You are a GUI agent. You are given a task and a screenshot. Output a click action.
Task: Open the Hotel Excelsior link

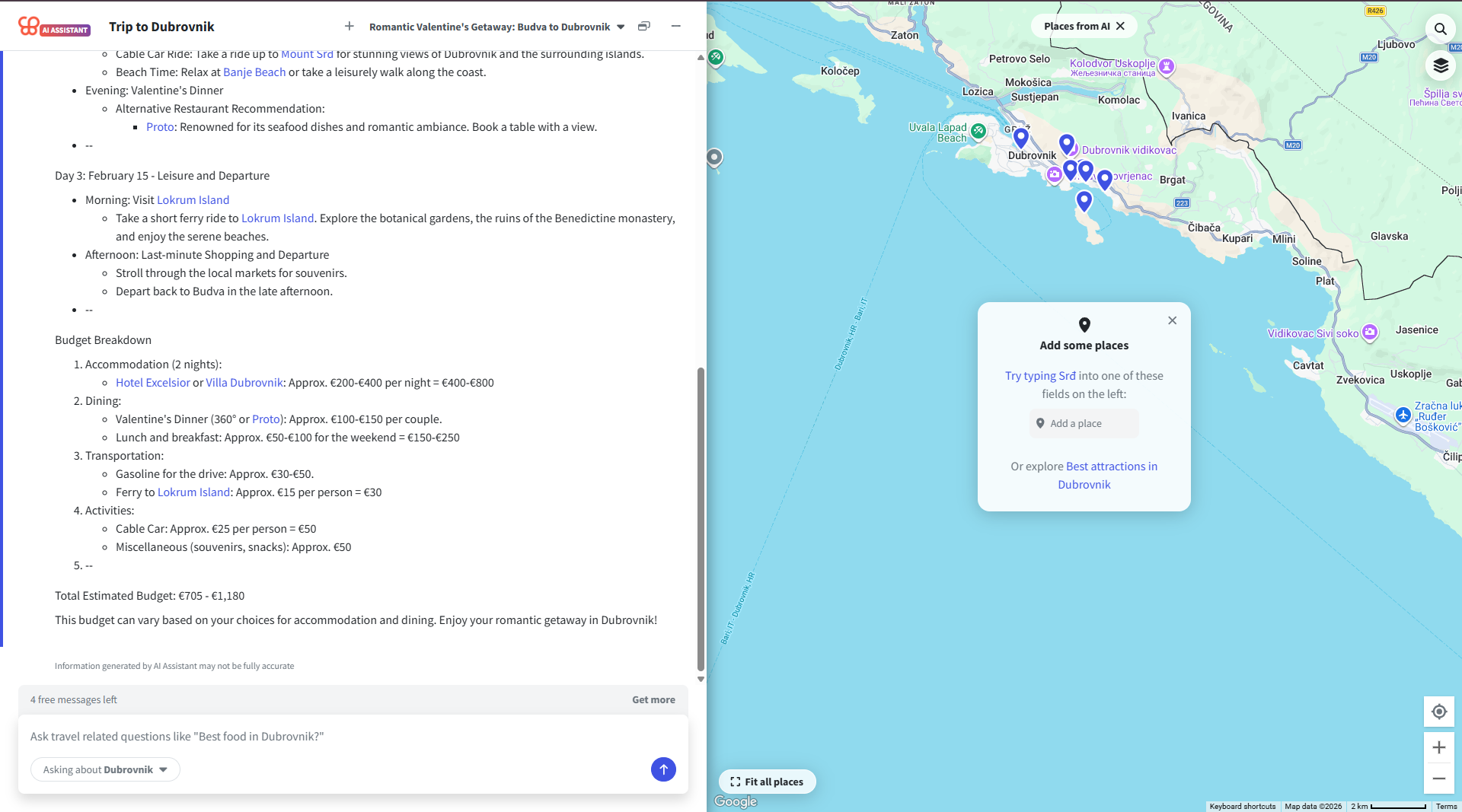[152, 383]
